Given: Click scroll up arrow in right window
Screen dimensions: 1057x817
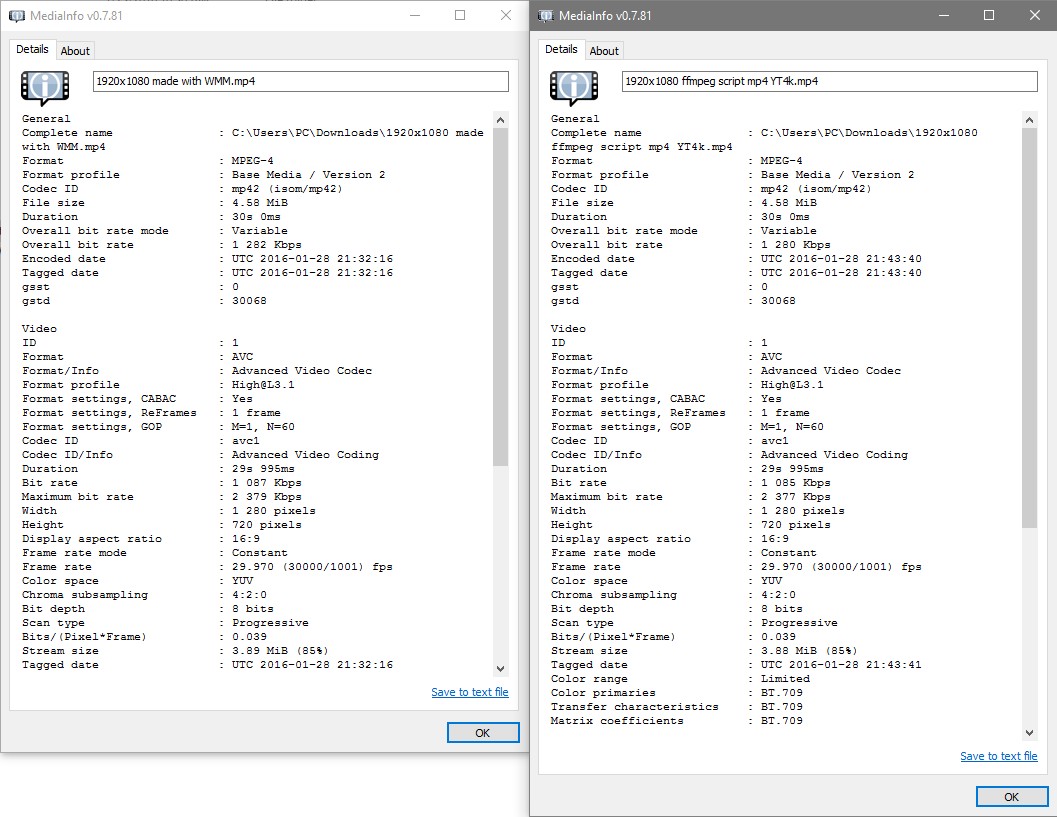Looking at the screenshot, I should point(1029,120).
